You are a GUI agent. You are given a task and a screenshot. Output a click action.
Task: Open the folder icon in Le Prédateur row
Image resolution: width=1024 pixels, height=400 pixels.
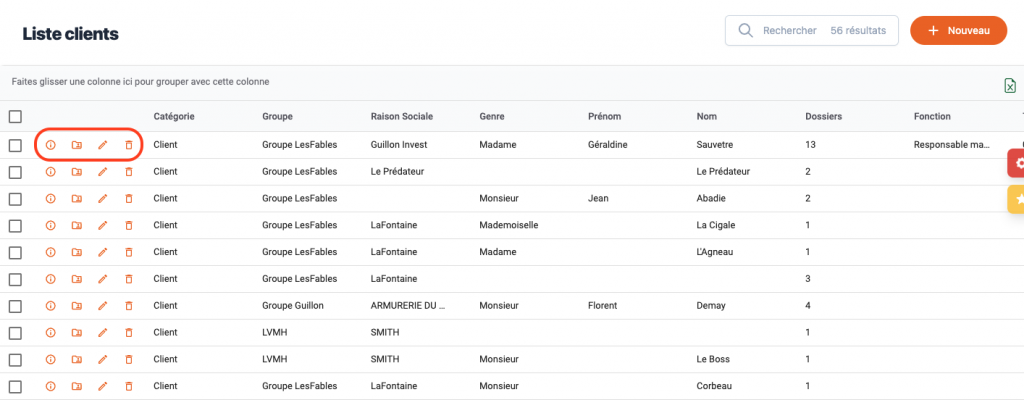pos(77,172)
